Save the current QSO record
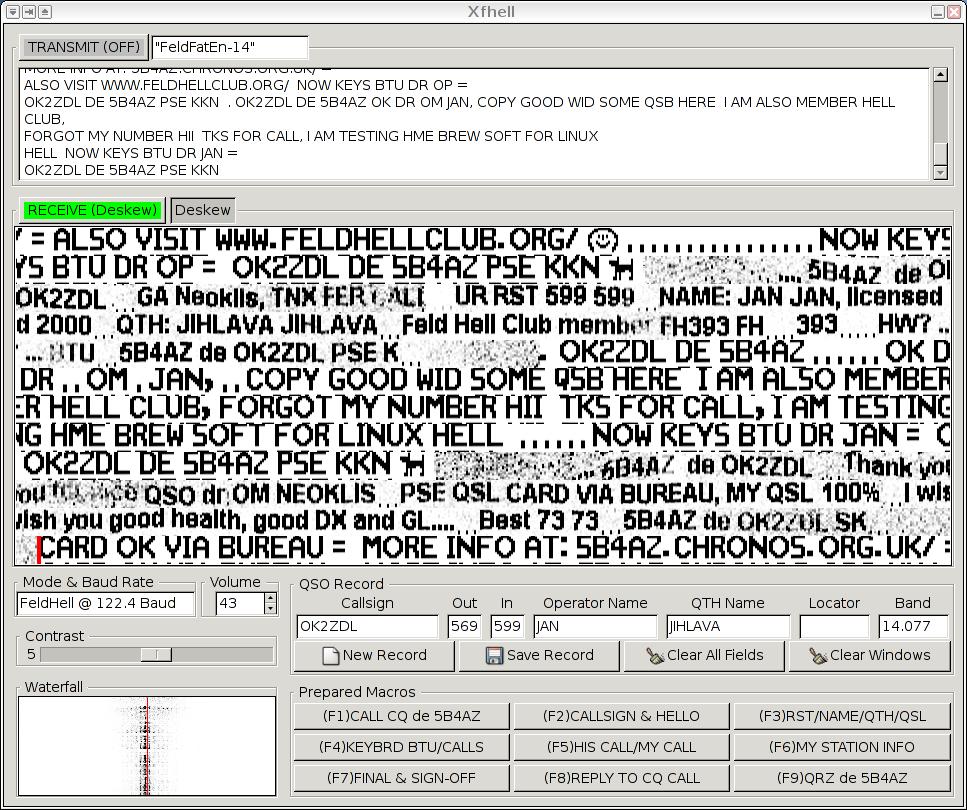 point(539,656)
